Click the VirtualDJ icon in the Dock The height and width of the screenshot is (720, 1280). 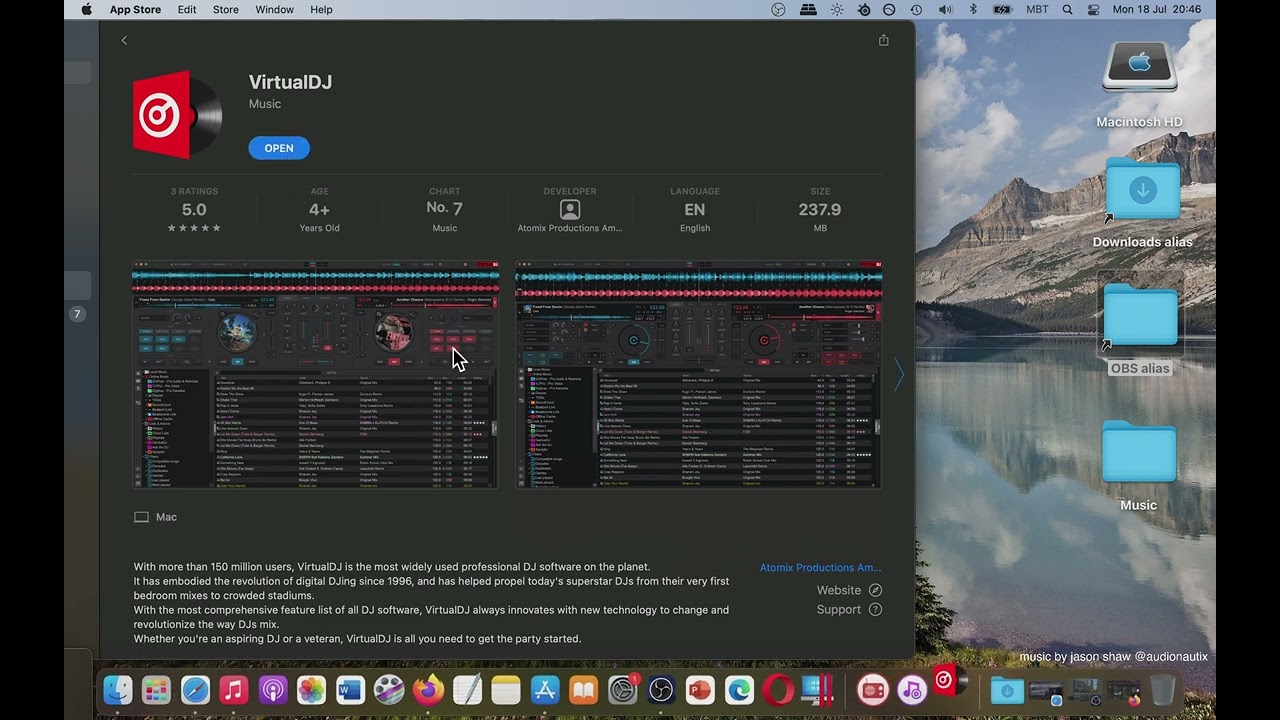pos(948,681)
